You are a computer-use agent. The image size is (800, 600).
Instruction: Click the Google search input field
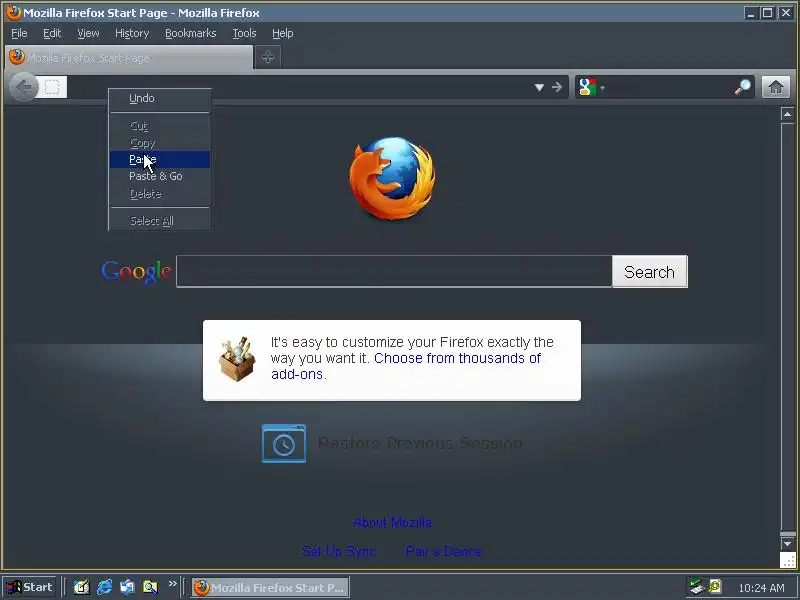(x=394, y=271)
